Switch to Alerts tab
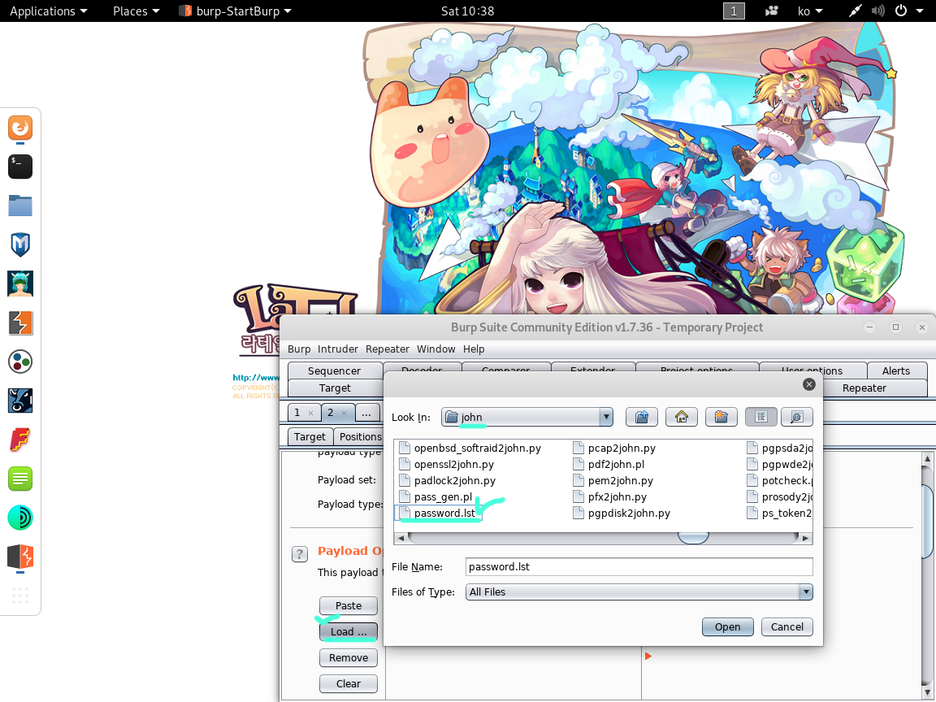The width and height of the screenshot is (936, 702). [896, 371]
